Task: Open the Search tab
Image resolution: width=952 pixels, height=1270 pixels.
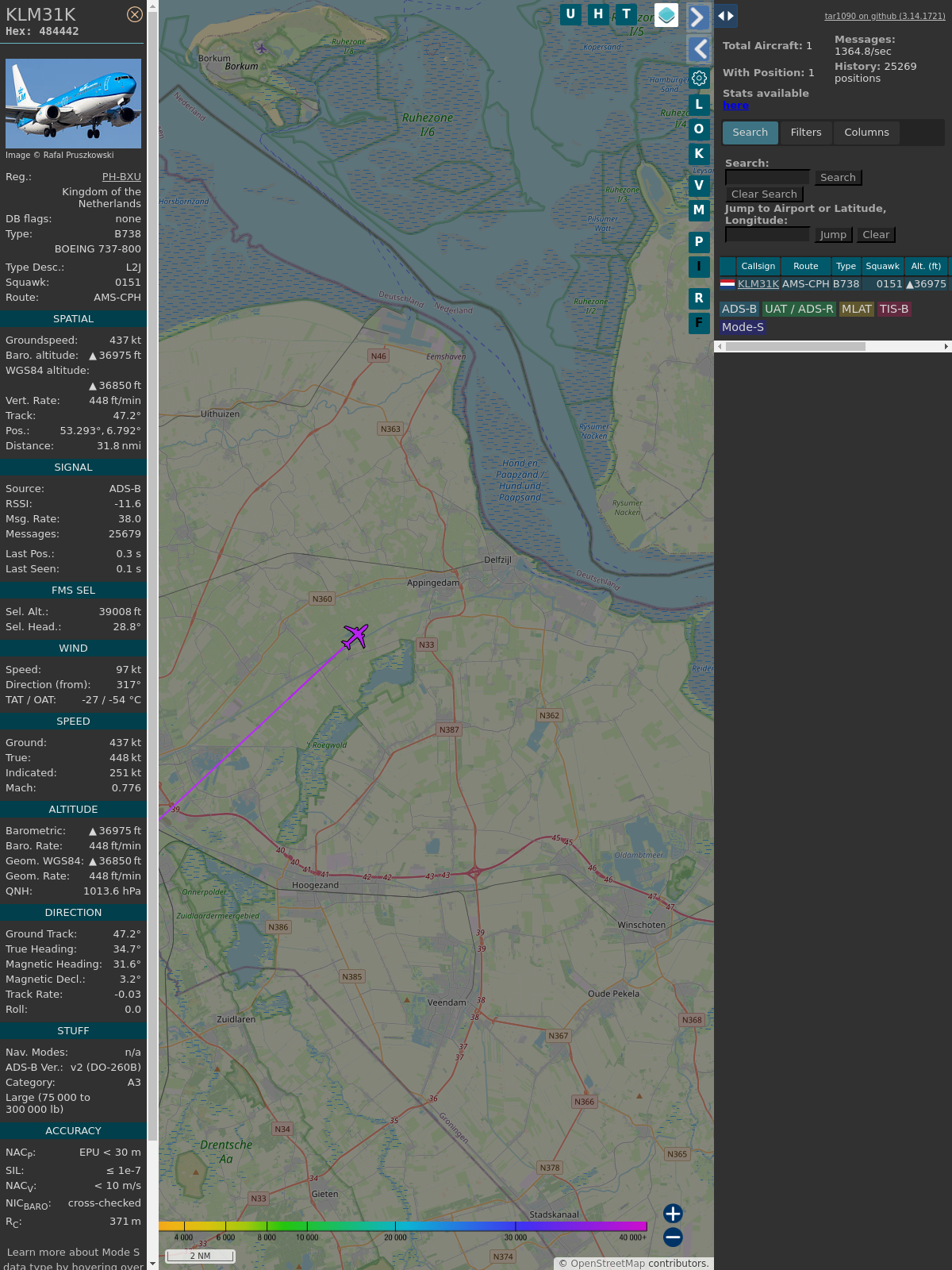Action: click(x=750, y=133)
